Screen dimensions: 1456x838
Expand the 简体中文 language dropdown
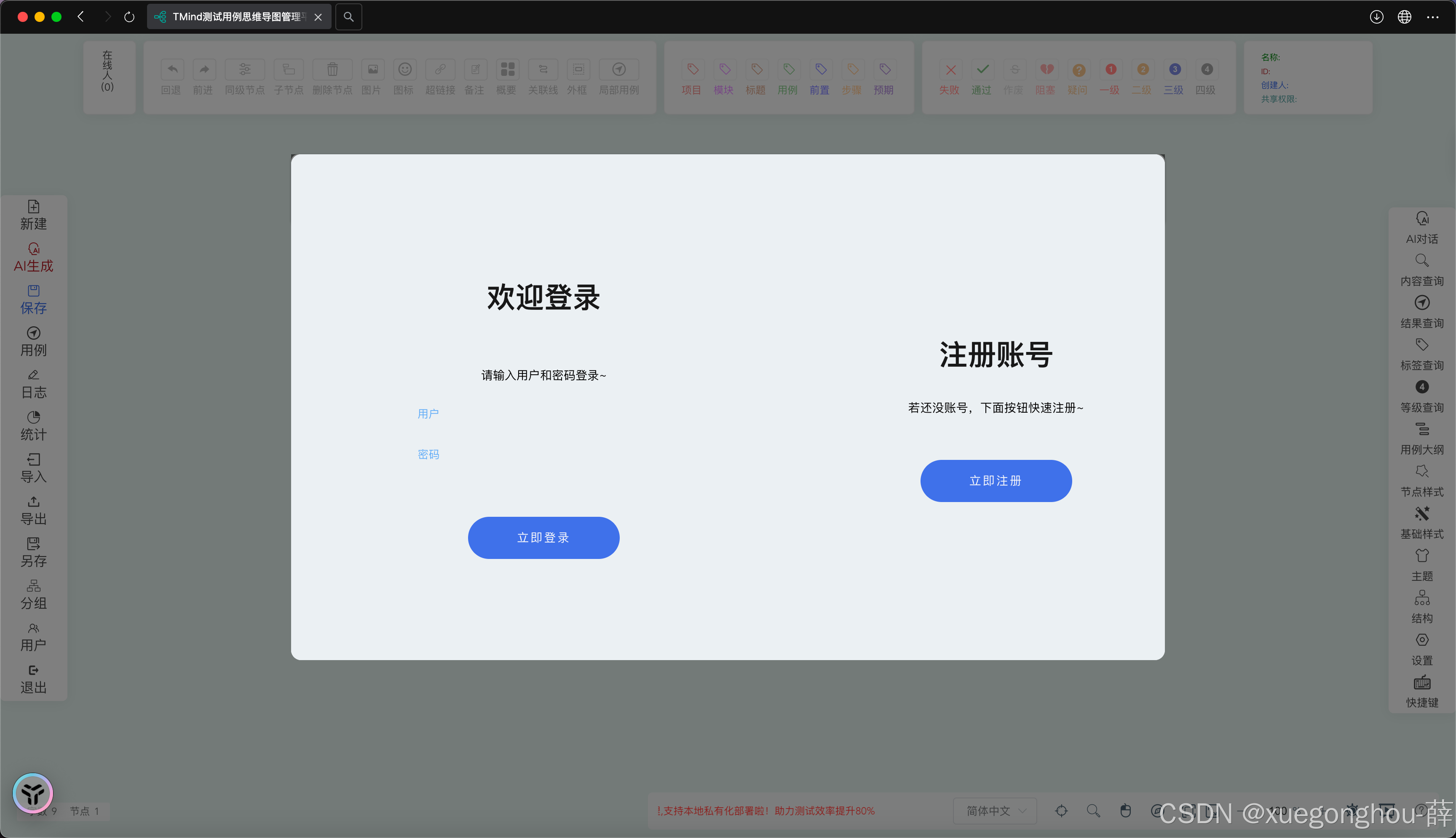(995, 810)
